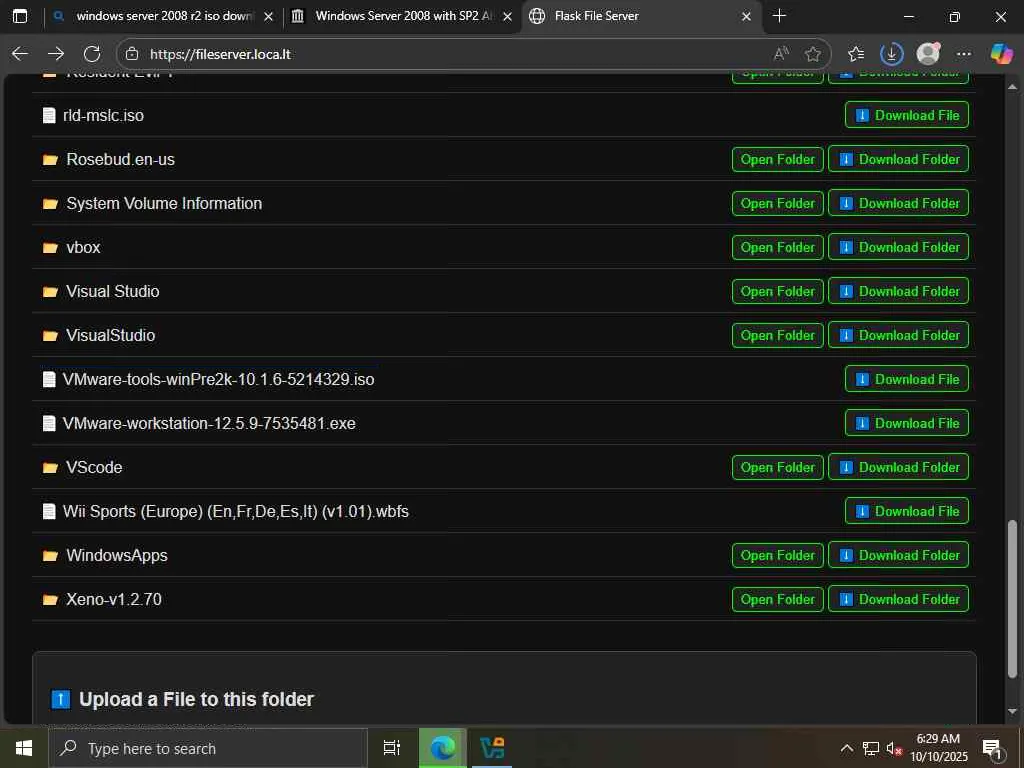
Task: Open the Microsoft Edge taskbar icon
Action: [x=442, y=748]
